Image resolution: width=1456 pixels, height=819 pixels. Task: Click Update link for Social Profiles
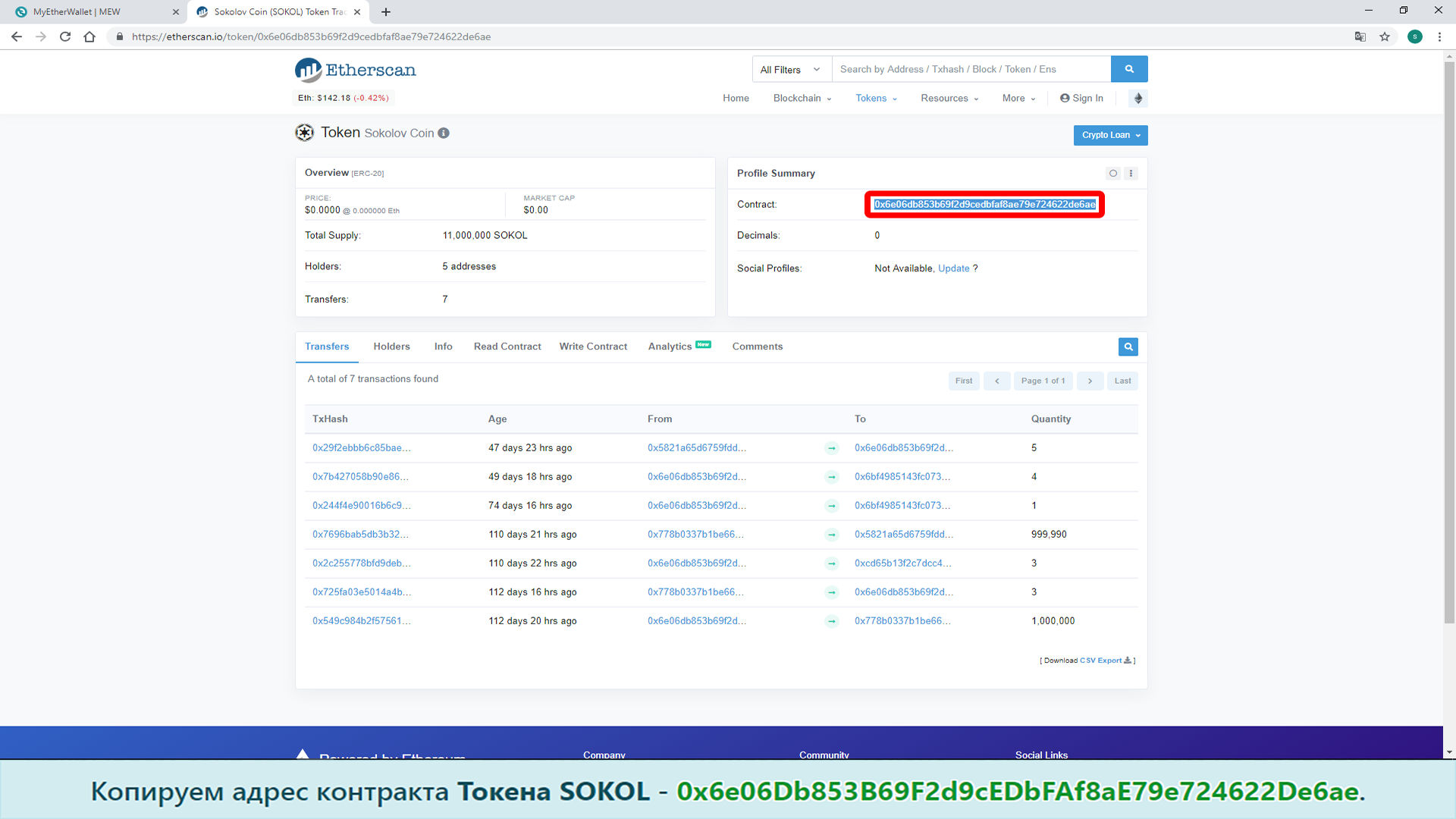click(x=953, y=268)
